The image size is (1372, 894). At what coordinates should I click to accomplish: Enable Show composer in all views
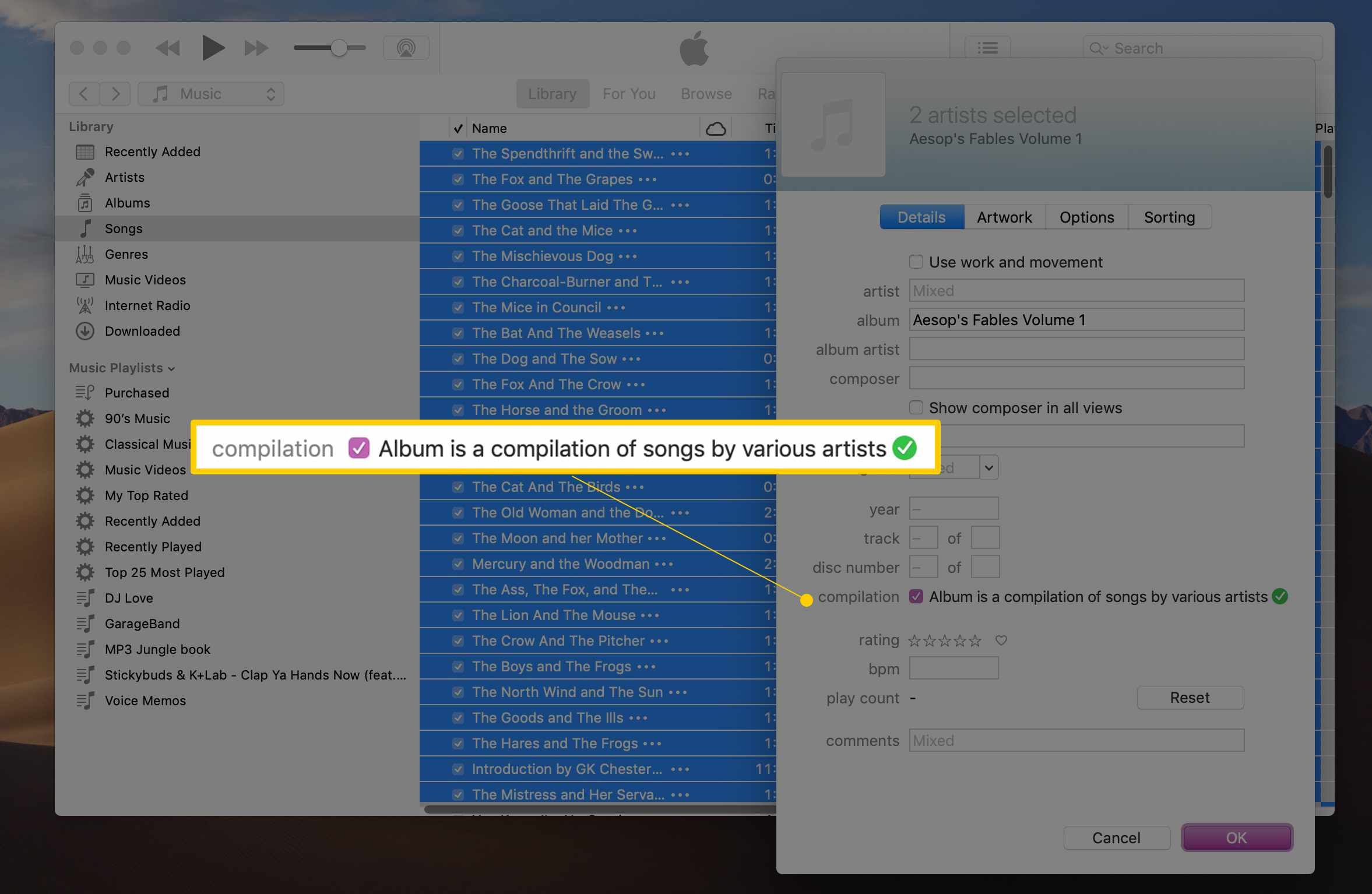917,407
